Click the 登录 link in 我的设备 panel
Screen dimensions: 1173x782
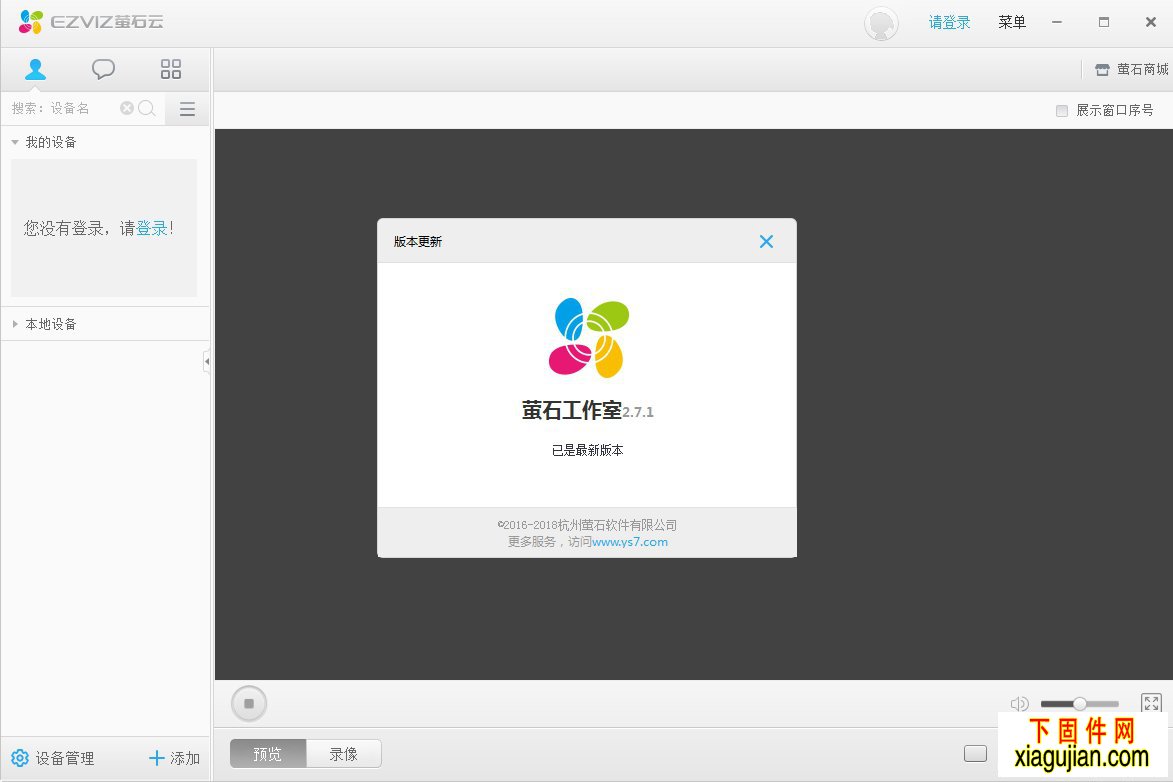pos(152,228)
